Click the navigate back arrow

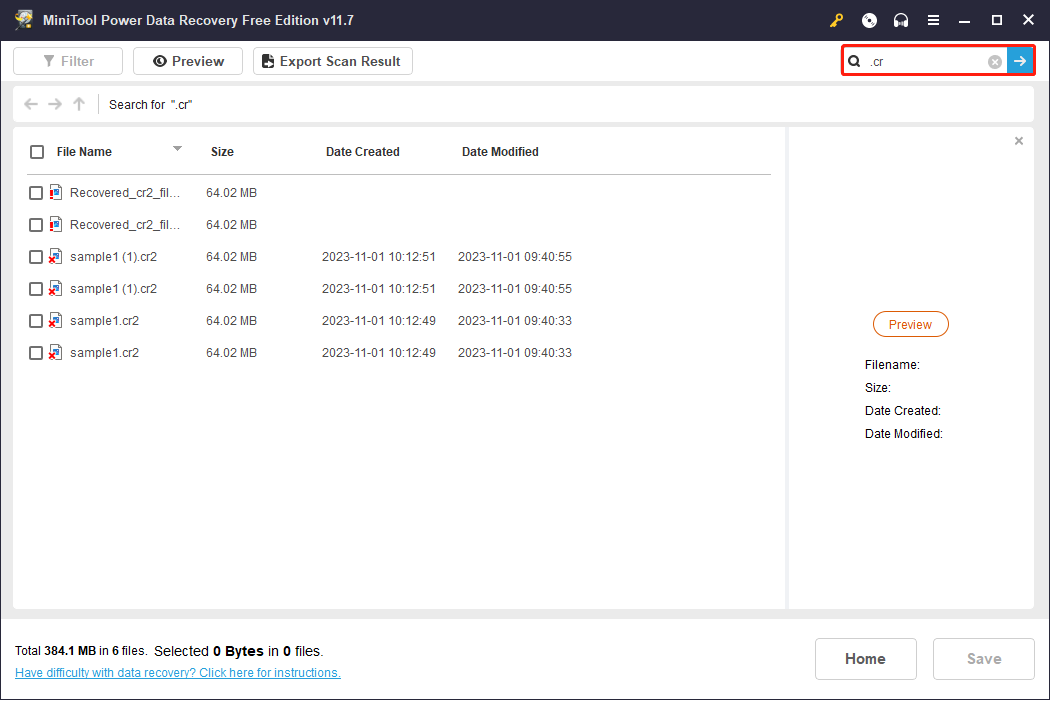tap(30, 104)
